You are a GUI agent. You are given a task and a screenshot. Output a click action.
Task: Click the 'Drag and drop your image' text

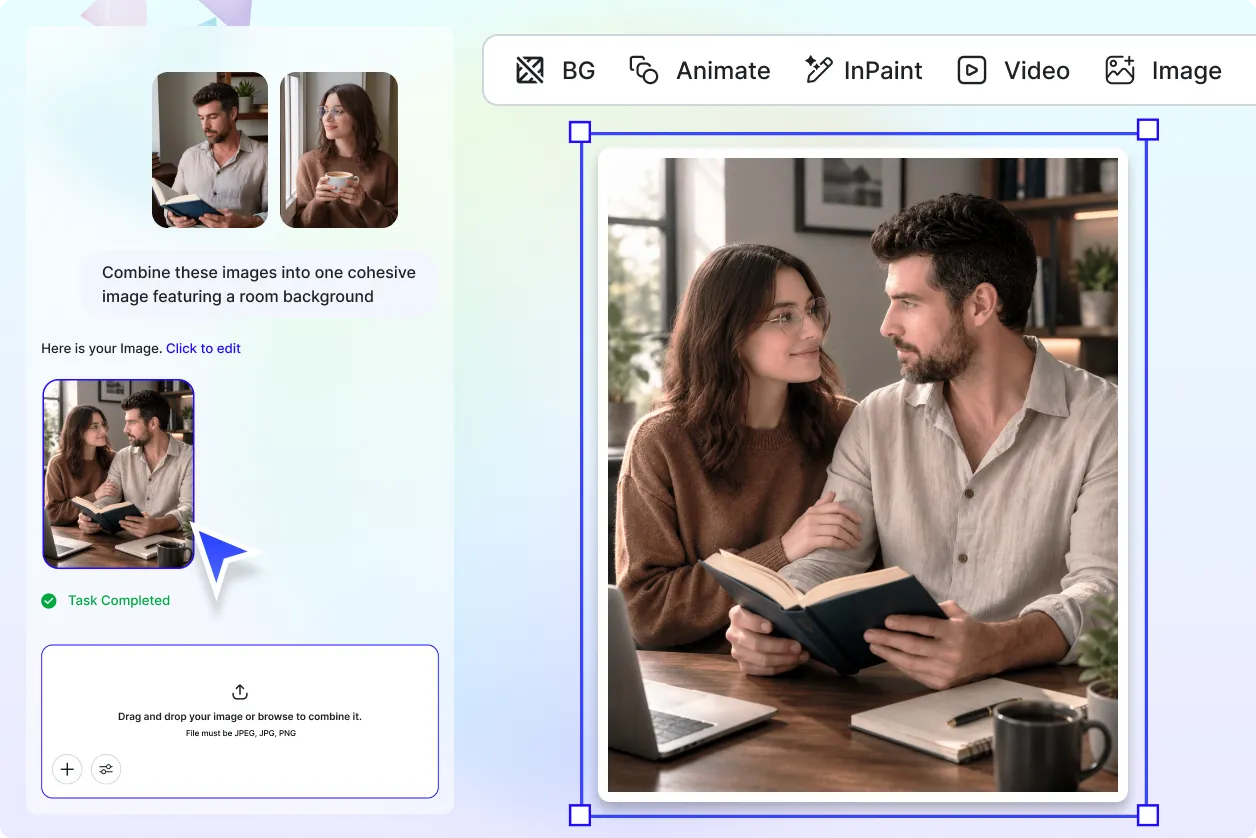pos(240,717)
